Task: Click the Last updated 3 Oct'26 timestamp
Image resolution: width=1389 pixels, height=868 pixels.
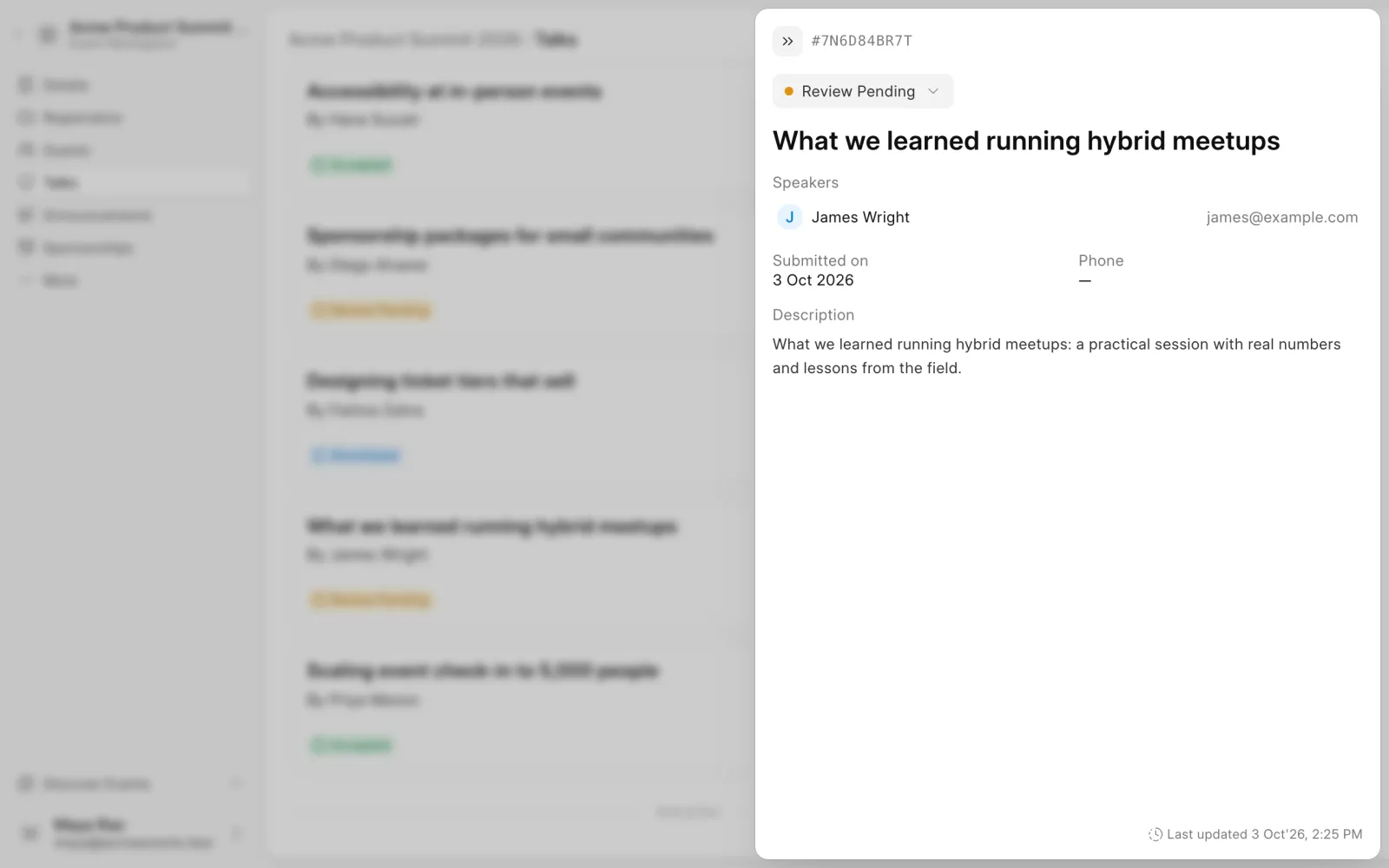Action: point(1264,834)
